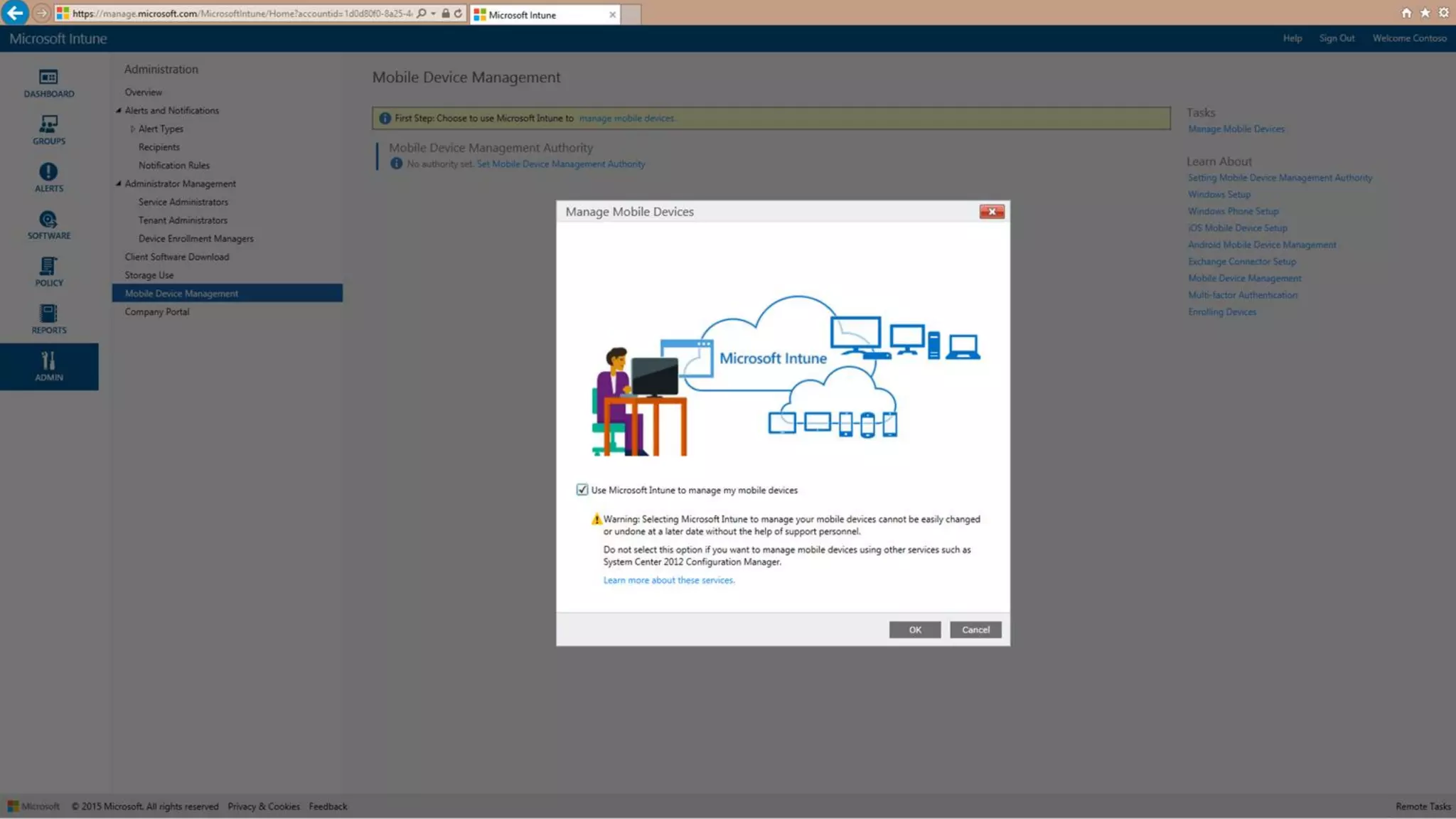The image size is (1456, 819).
Task: Collapse the Alerts and Notifications node
Action: pyautogui.click(x=119, y=110)
